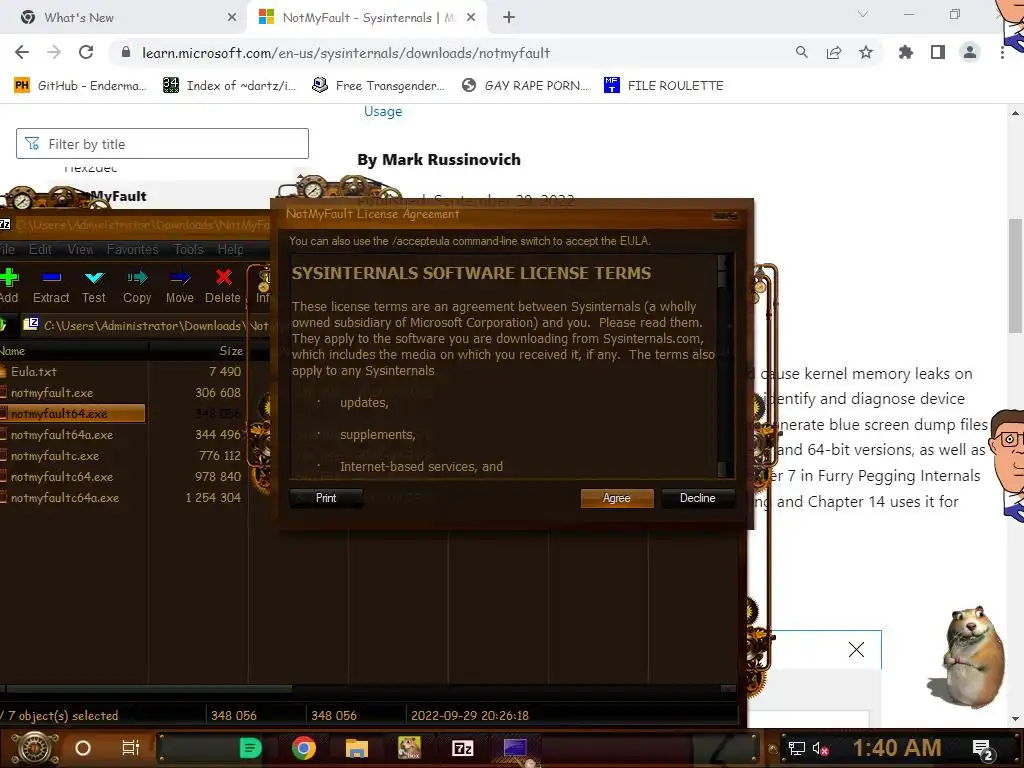This screenshot has width=1024, height=768.
Task: Click the Extract icon in the 7-Zip toolbar
Action: coord(51,286)
